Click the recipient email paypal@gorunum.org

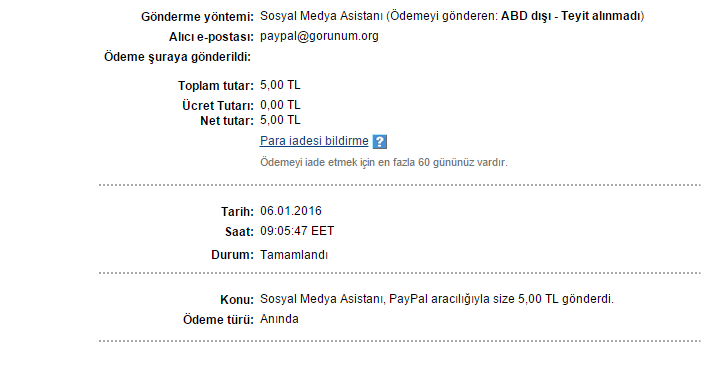[319, 36]
